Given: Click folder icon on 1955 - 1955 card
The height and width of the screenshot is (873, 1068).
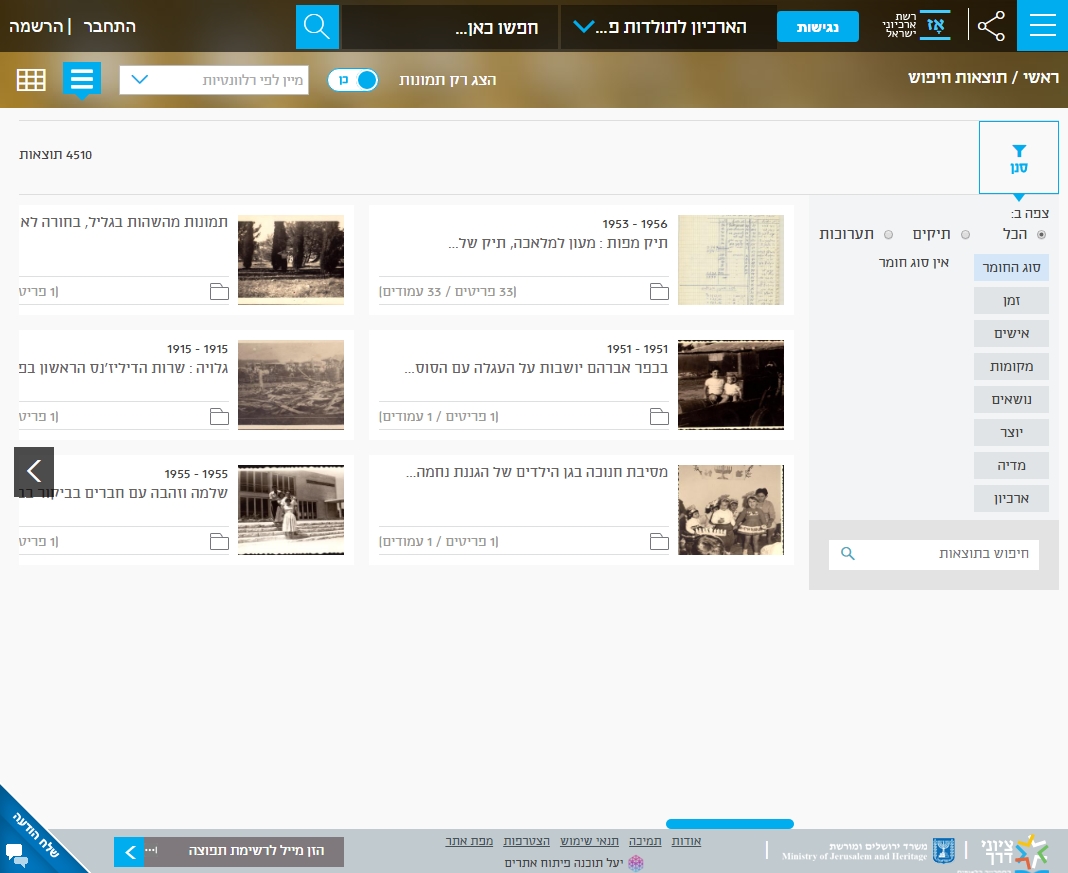Looking at the screenshot, I should (219, 541).
